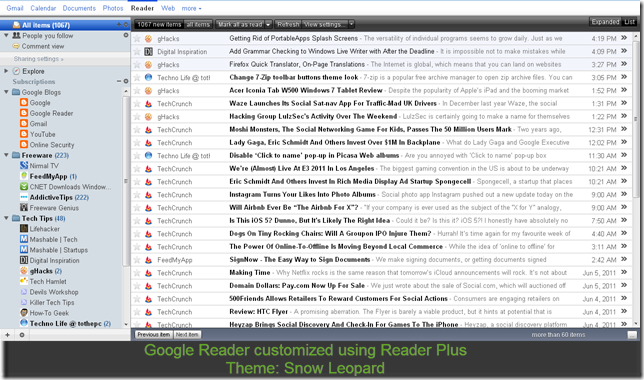Click Techno Life feed icon on 7-Zip row
The width and height of the screenshot is (644, 380).
[149, 77]
